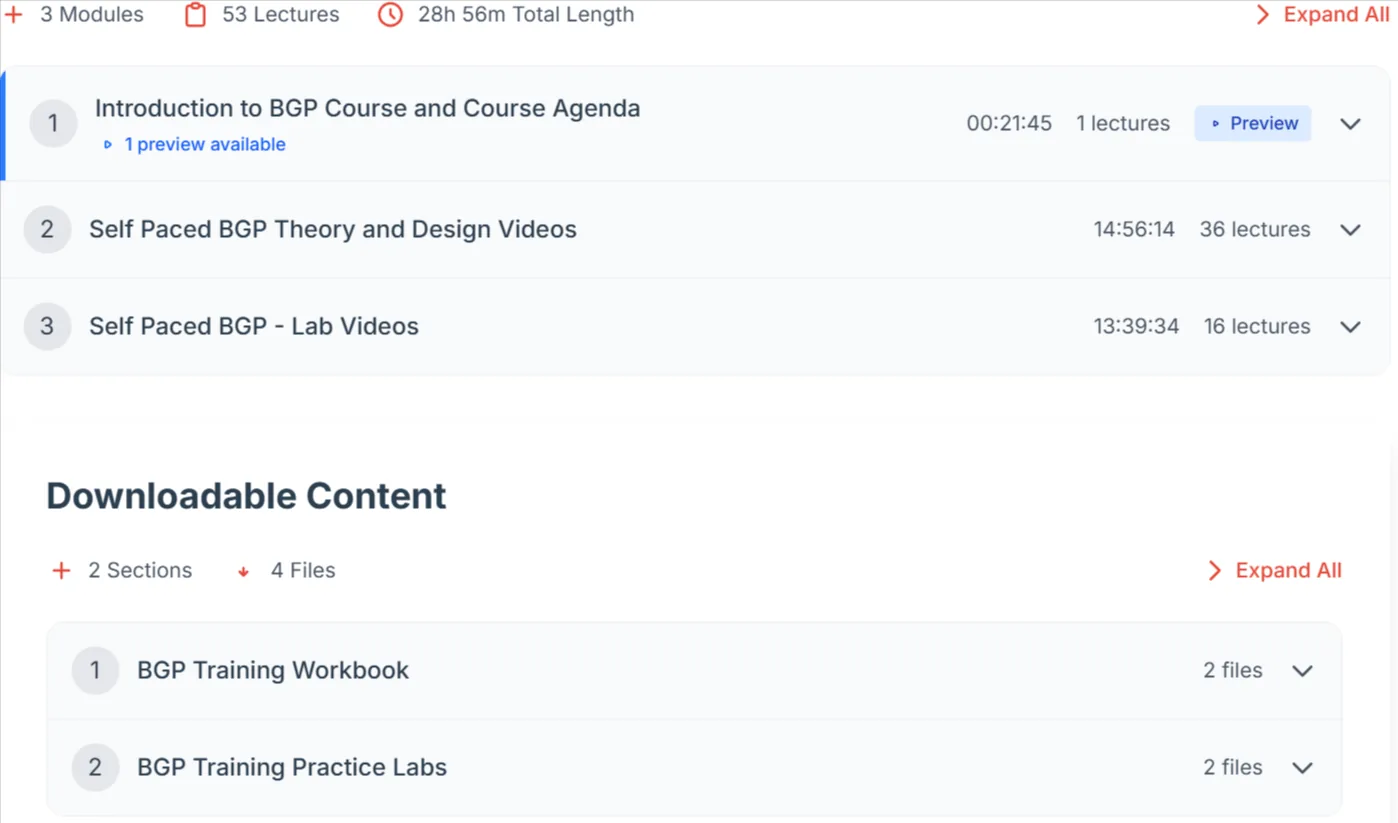This screenshot has height=823, width=1398.
Task: Click the Preview button on module 1
Action: 1253,124
